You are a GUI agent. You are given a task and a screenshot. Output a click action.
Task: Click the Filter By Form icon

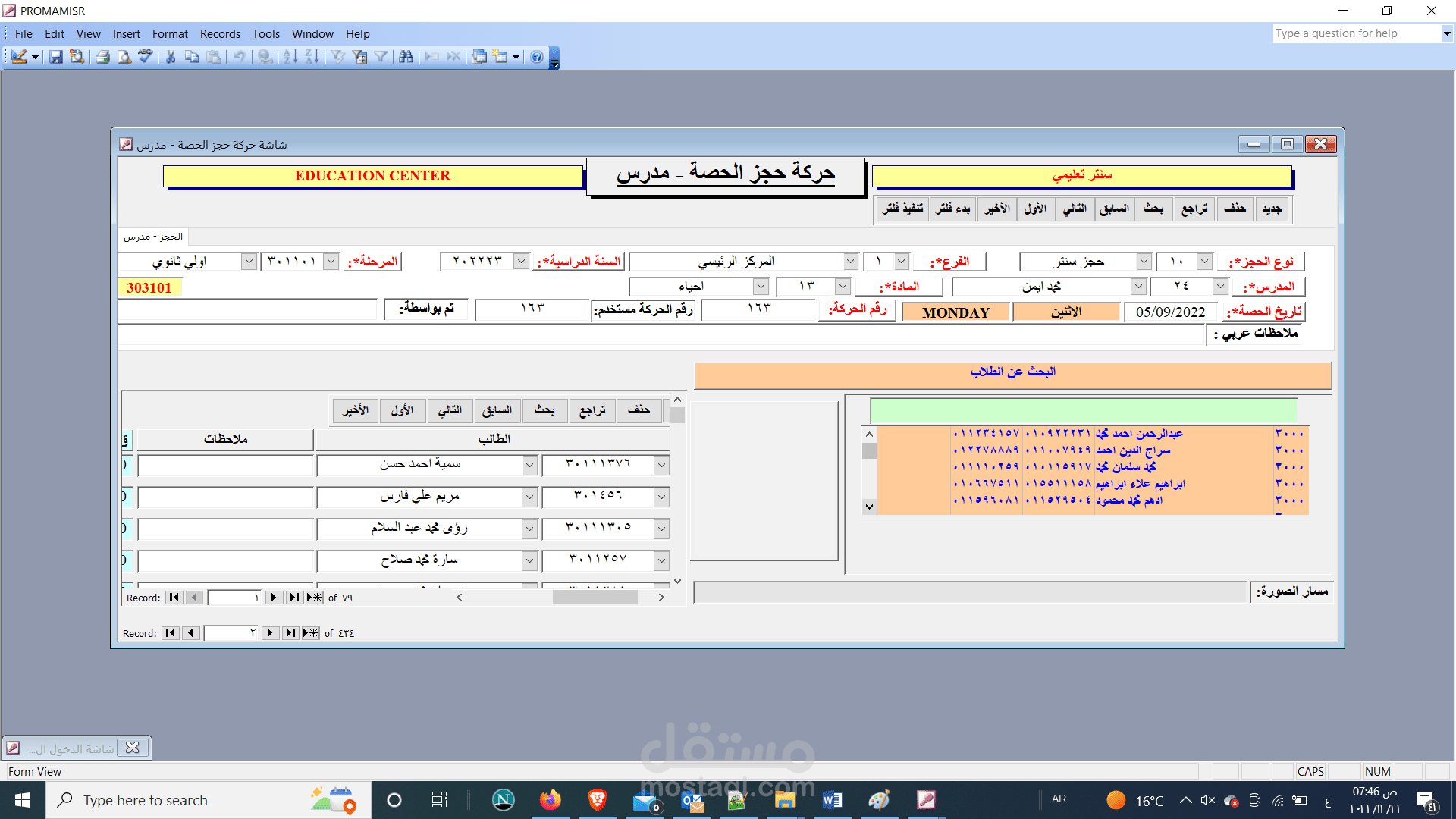point(360,57)
